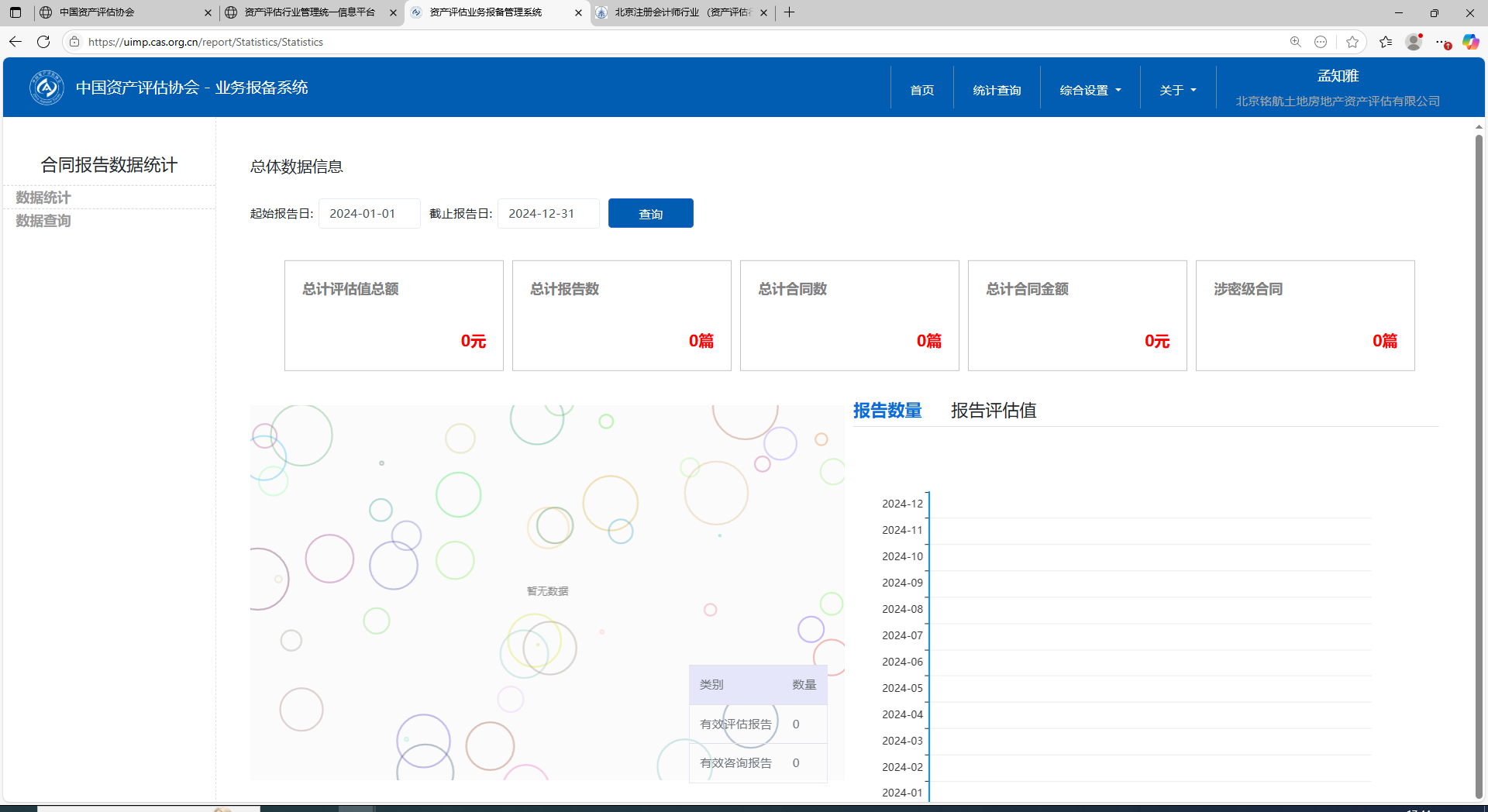
Task: Open the 统计查询 menu item
Action: pyautogui.click(x=997, y=91)
